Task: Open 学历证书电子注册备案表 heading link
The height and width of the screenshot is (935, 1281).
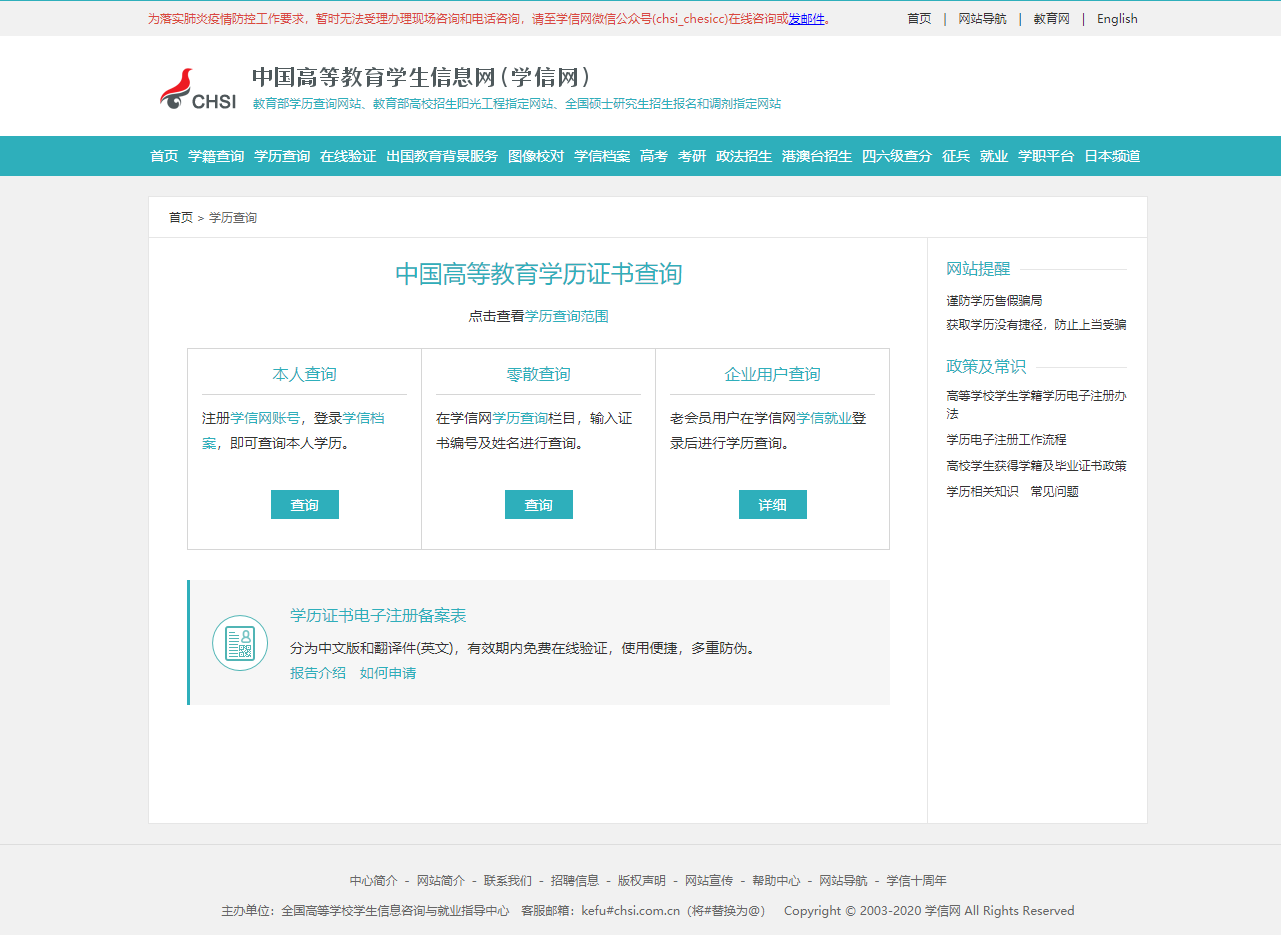Action: [378, 615]
